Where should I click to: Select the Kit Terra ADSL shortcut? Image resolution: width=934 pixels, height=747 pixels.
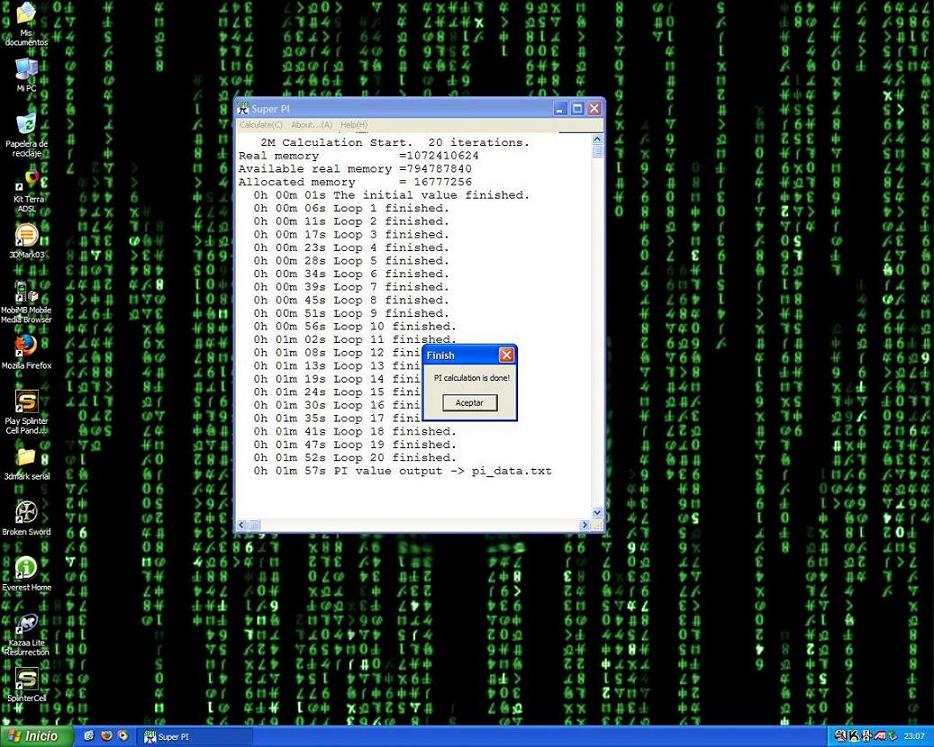(x=27, y=191)
